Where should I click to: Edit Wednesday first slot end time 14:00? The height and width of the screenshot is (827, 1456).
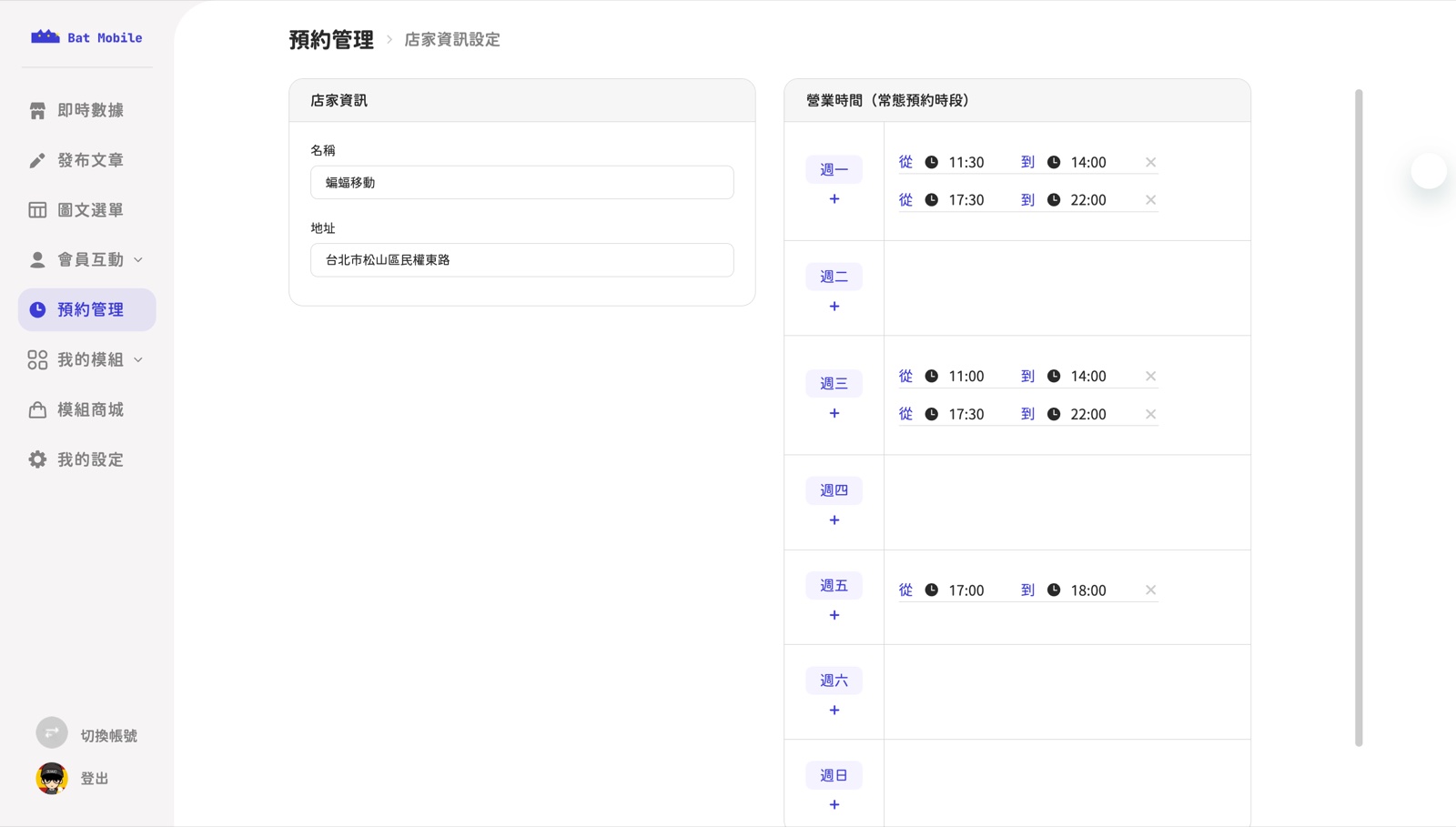coord(1089,377)
